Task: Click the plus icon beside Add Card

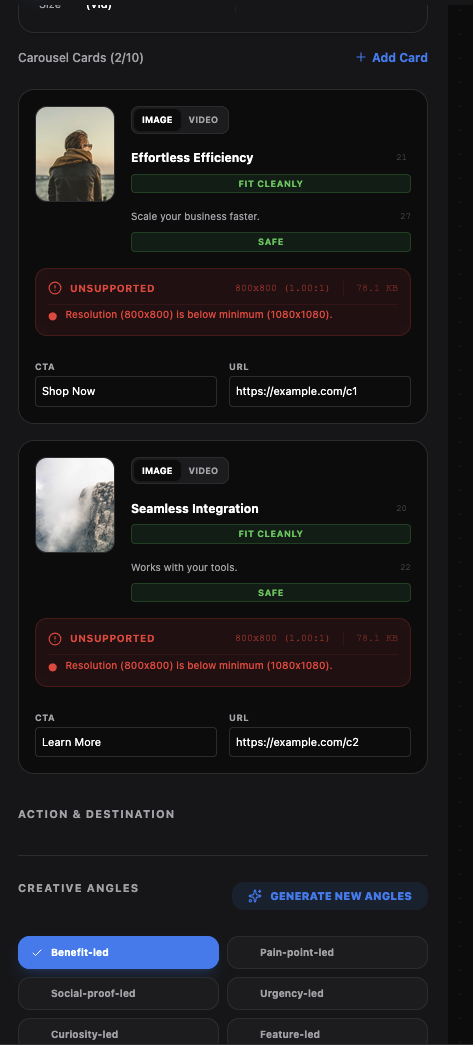Action: [x=360, y=57]
